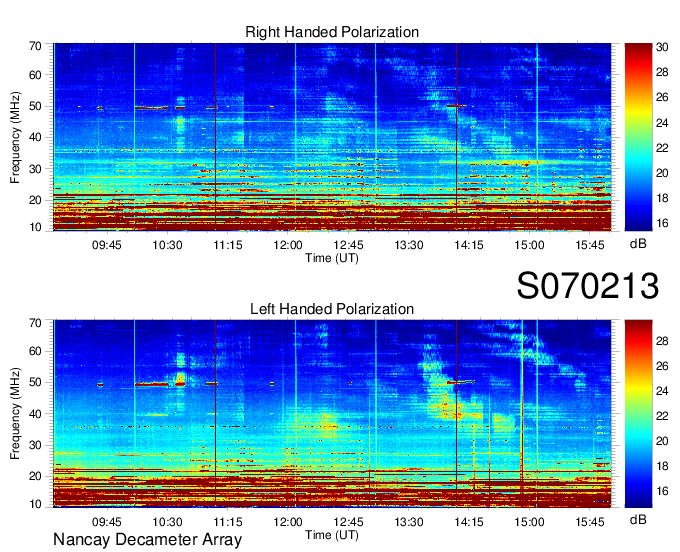Click 30 MHz frequency tick on Right Handed plot
The width and height of the screenshot is (680, 552).
tap(35, 169)
